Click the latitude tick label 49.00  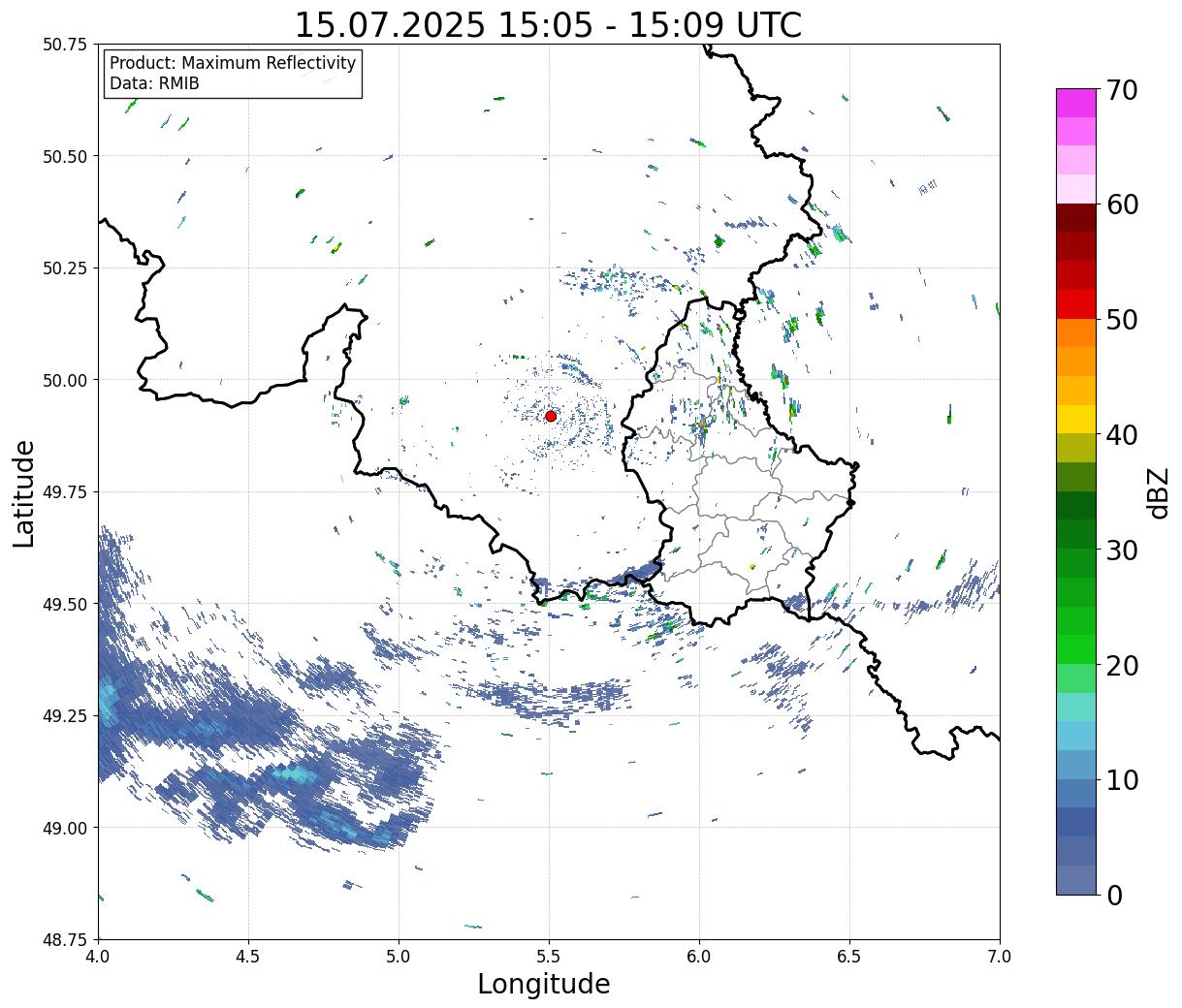tap(65, 828)
